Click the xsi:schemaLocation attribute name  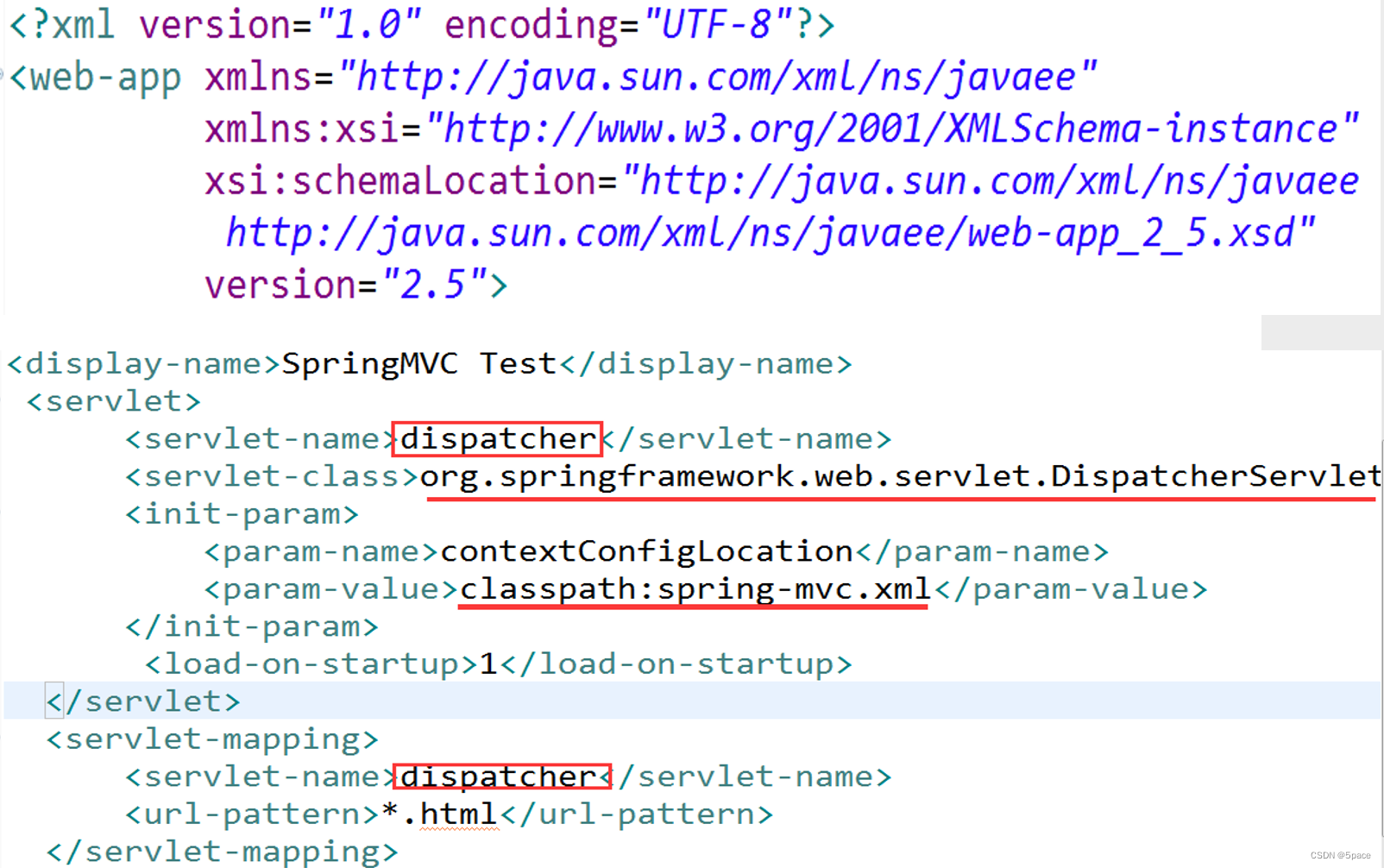[400, 181]
